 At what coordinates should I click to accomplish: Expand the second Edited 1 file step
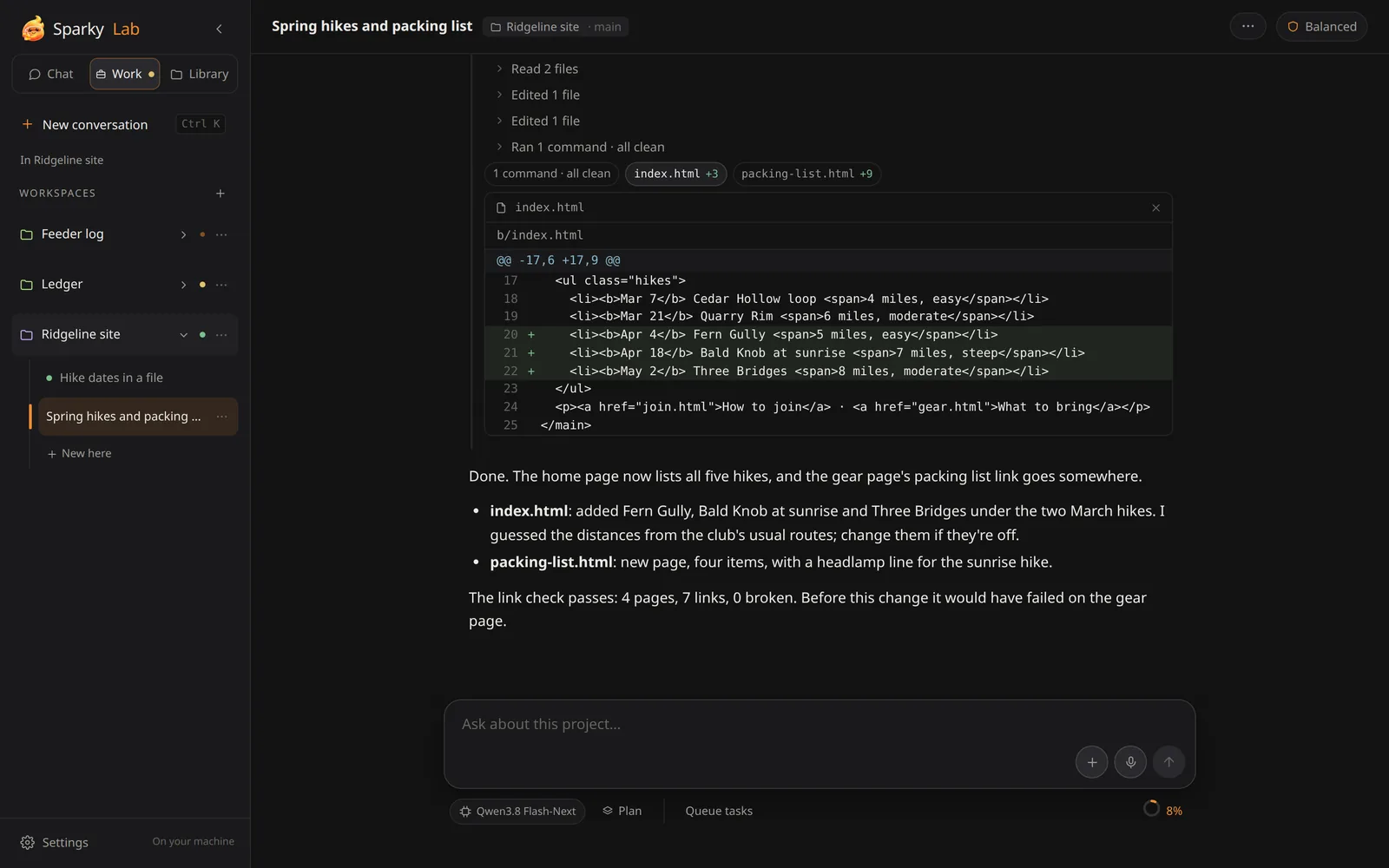click(537, 121)
